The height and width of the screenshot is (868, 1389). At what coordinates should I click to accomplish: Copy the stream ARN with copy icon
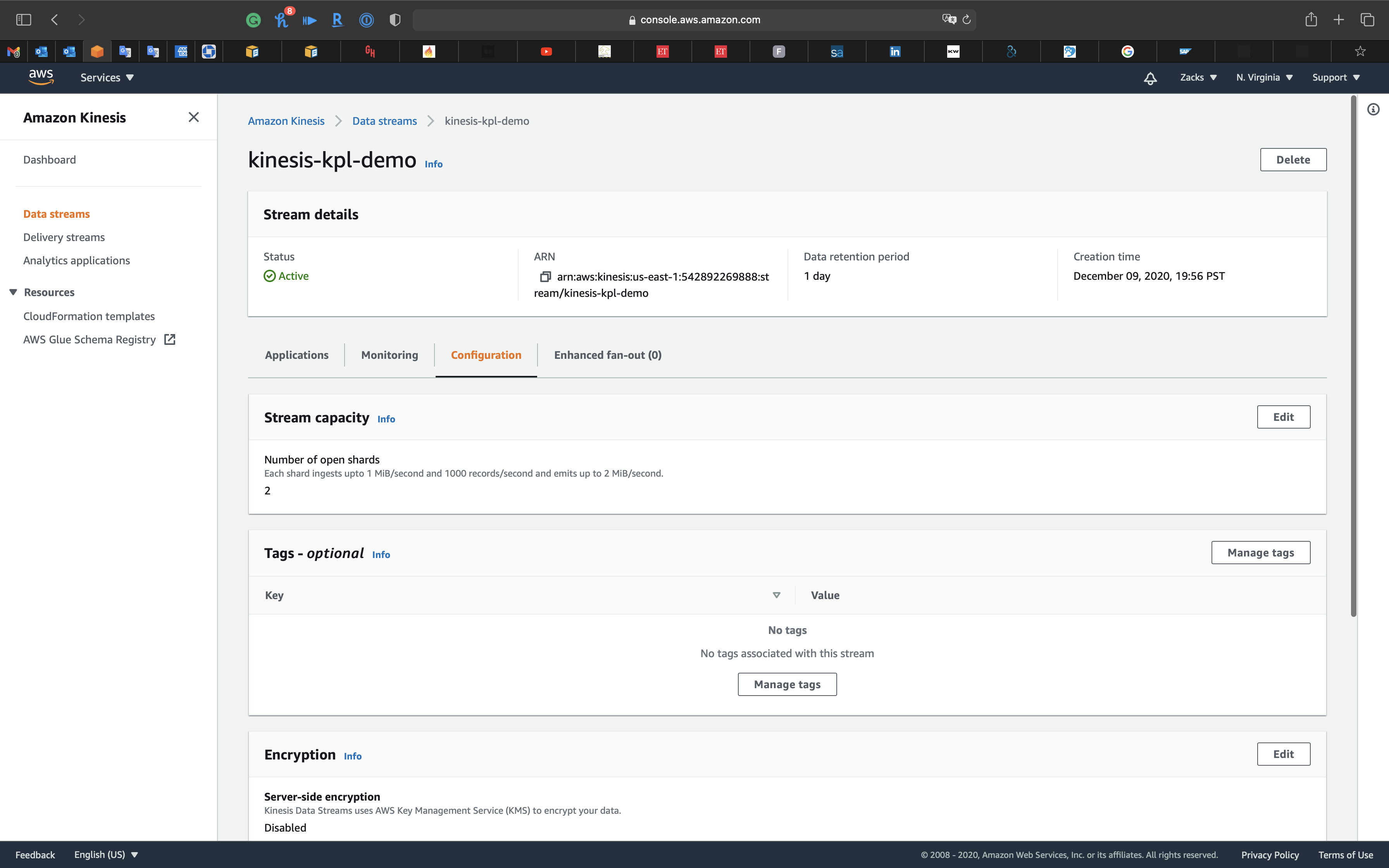pos(545,277)
